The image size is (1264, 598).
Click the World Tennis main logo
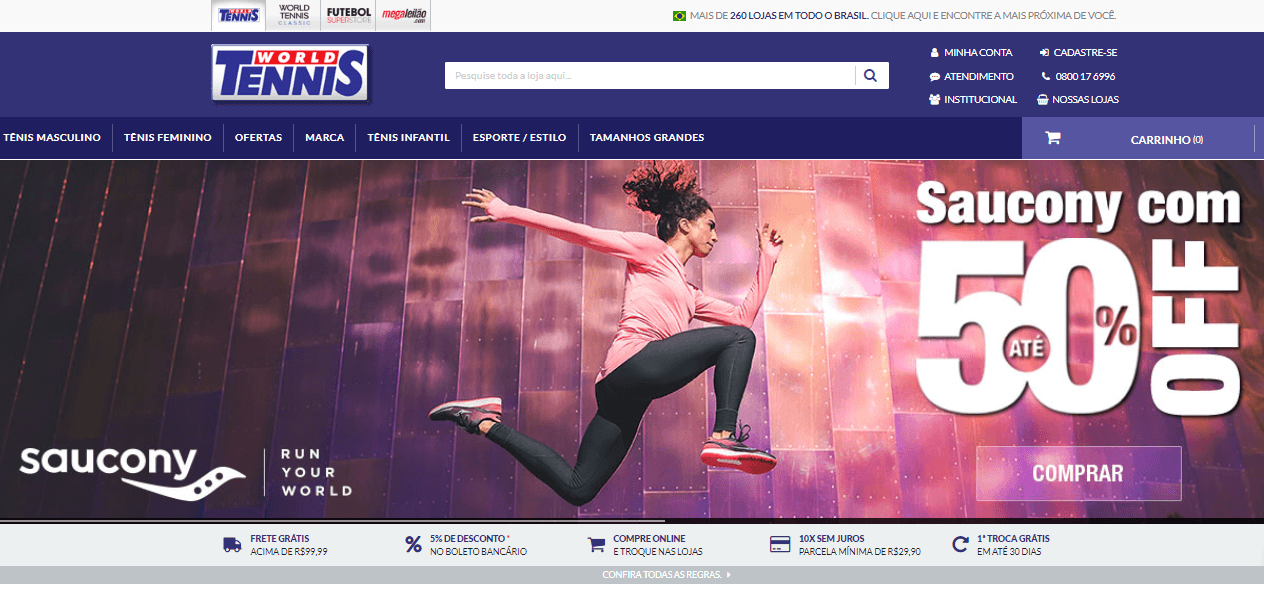pos(290,74)
